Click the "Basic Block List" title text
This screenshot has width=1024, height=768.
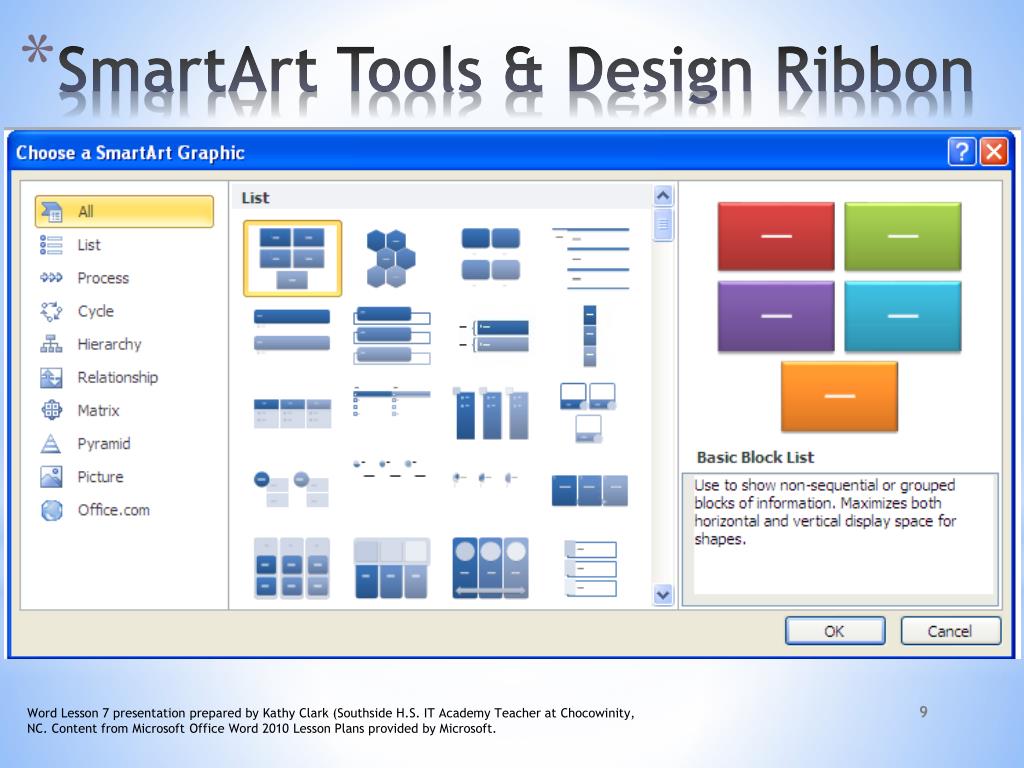[x=755, y=457]
